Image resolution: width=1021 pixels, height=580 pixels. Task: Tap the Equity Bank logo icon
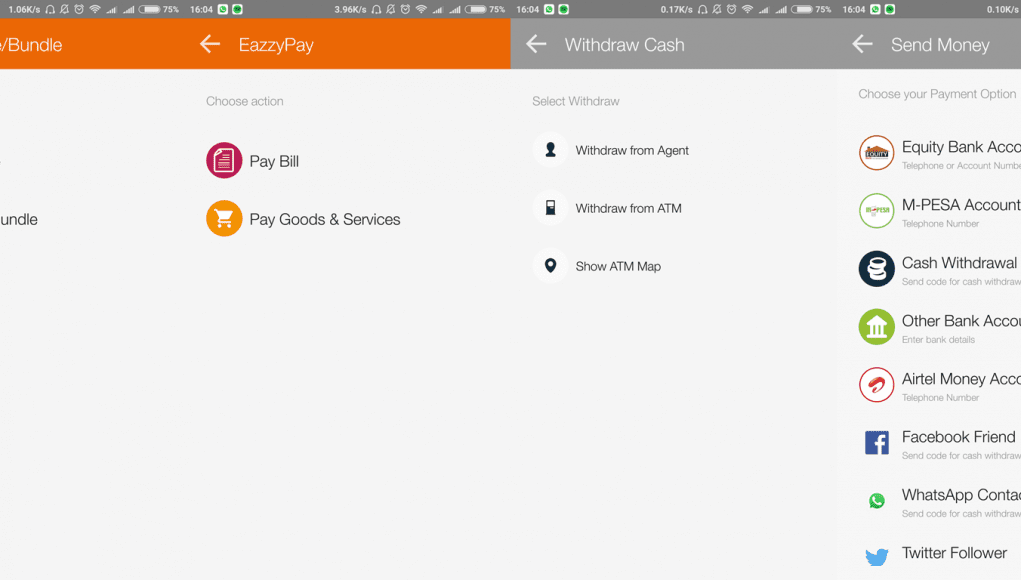(x=876, y=152)
